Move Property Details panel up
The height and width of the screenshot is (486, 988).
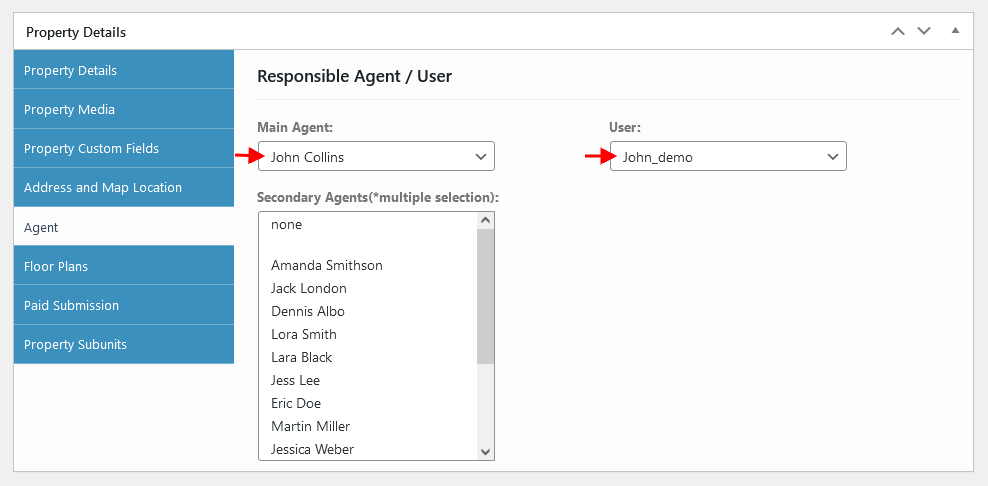point(898,32)
